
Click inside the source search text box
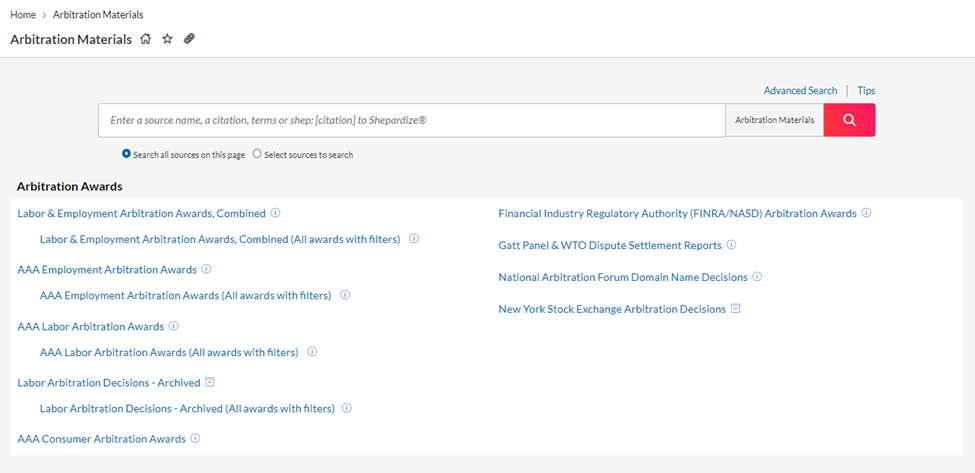412,120
